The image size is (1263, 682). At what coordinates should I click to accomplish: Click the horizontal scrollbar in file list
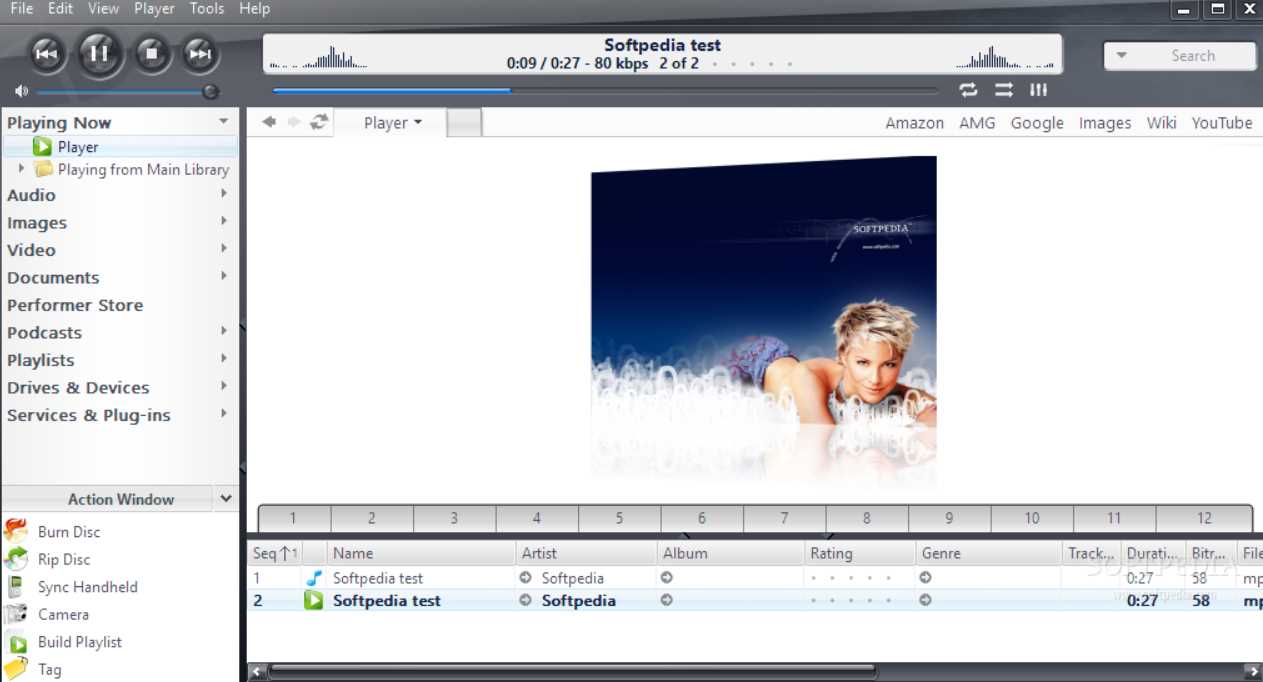point(573,671)
